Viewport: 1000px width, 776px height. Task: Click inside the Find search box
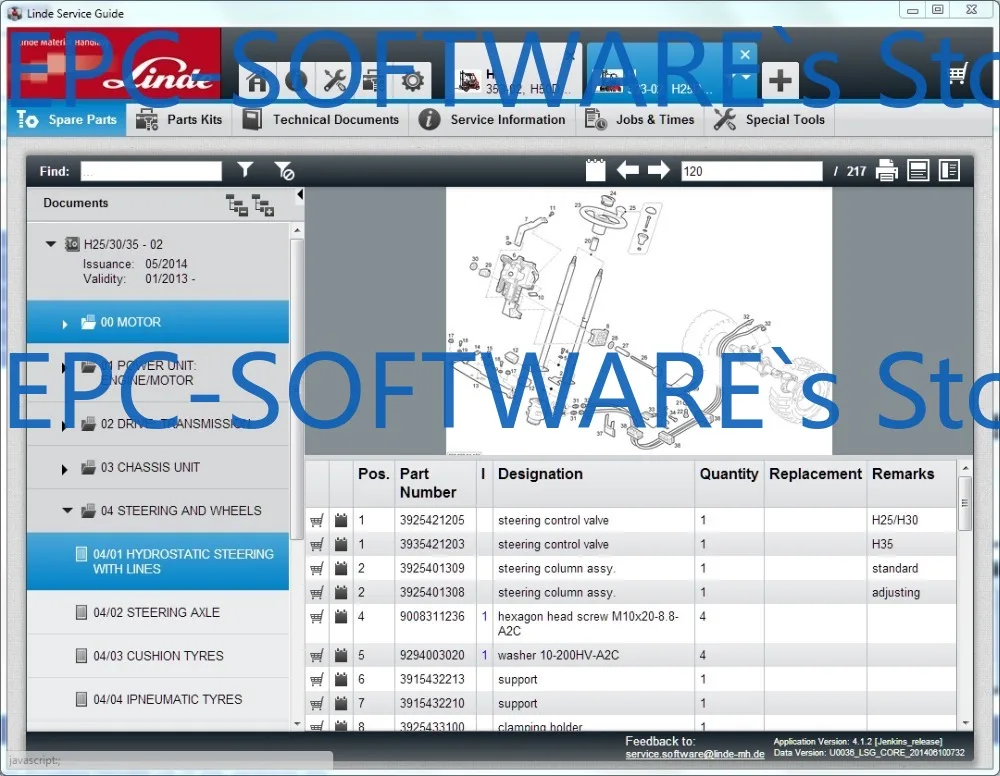point(151,171)
